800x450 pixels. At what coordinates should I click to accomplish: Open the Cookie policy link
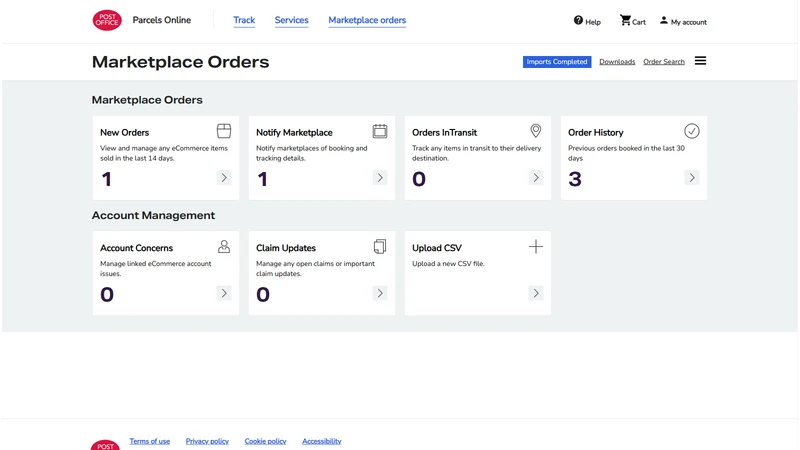[265, 441]
